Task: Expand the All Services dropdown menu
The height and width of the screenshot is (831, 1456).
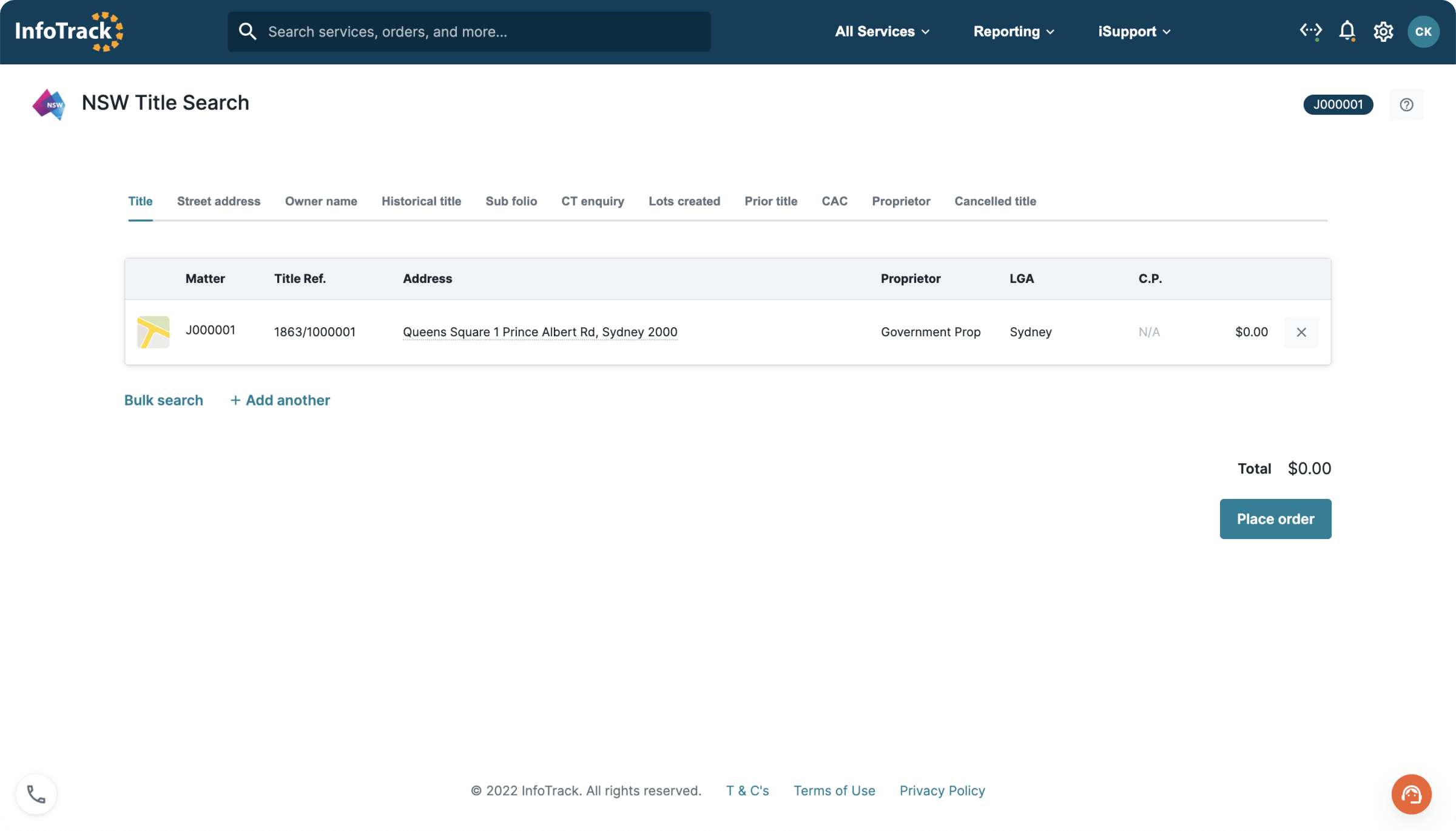Action: [x=883, y=32]
